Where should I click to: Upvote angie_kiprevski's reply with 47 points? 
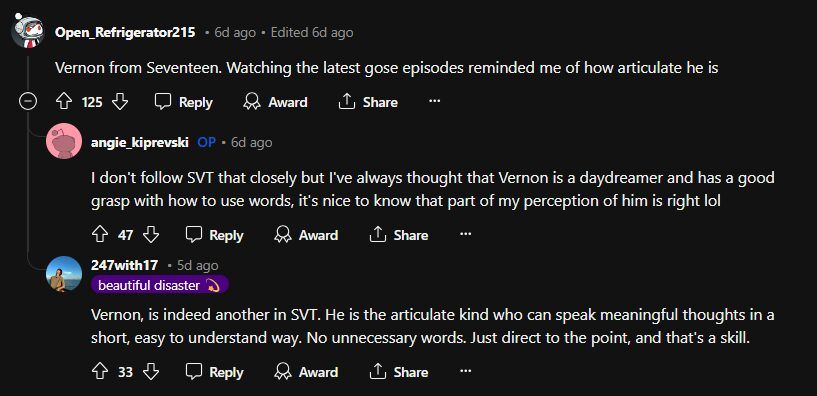[100, 235]
